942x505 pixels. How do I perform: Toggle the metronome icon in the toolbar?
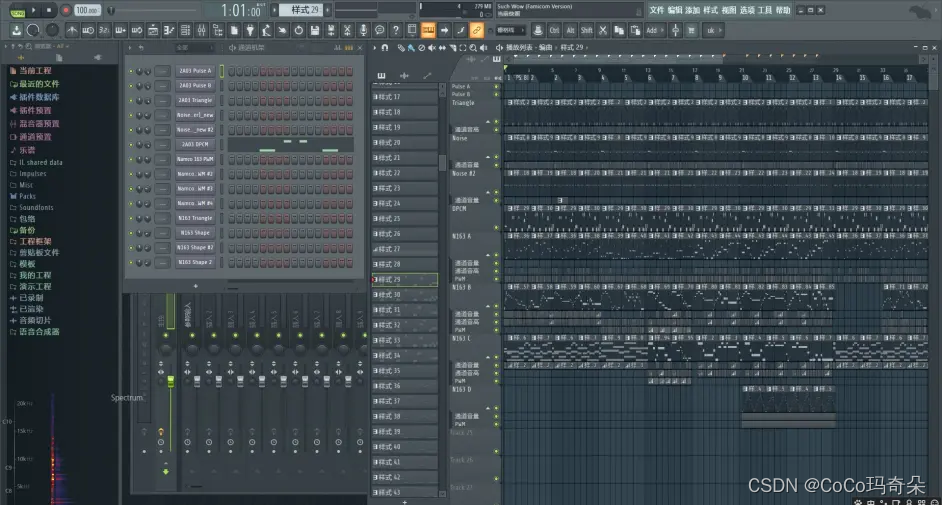tap(72, 30)
